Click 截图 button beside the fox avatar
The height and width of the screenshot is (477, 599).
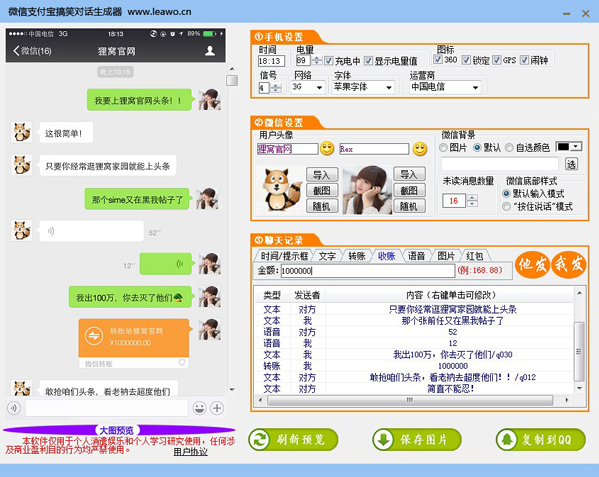tap(322, 190)
